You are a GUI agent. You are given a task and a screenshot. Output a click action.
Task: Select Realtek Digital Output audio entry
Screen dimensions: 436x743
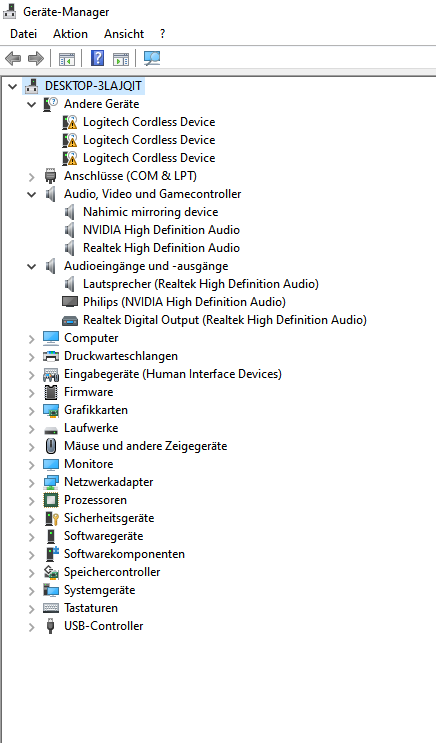click(x=225, y=320)
